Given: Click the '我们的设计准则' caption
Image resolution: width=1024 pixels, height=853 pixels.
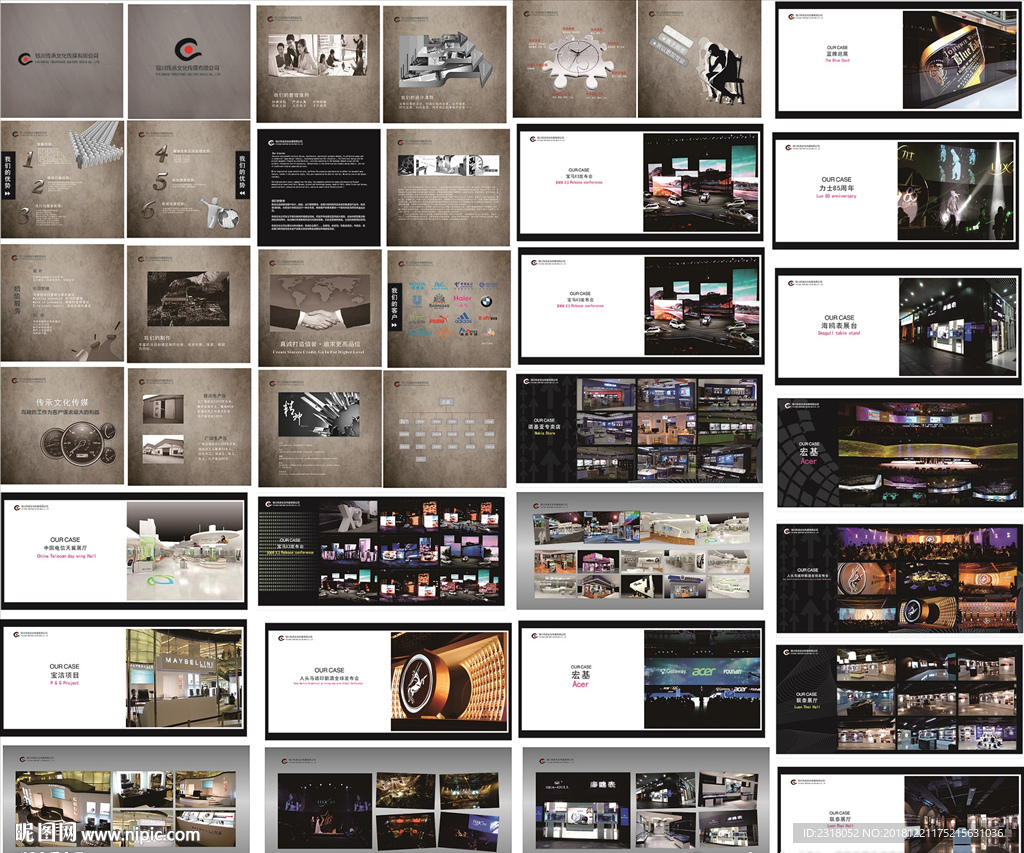Looking at the screenshot, I should 417,97.
